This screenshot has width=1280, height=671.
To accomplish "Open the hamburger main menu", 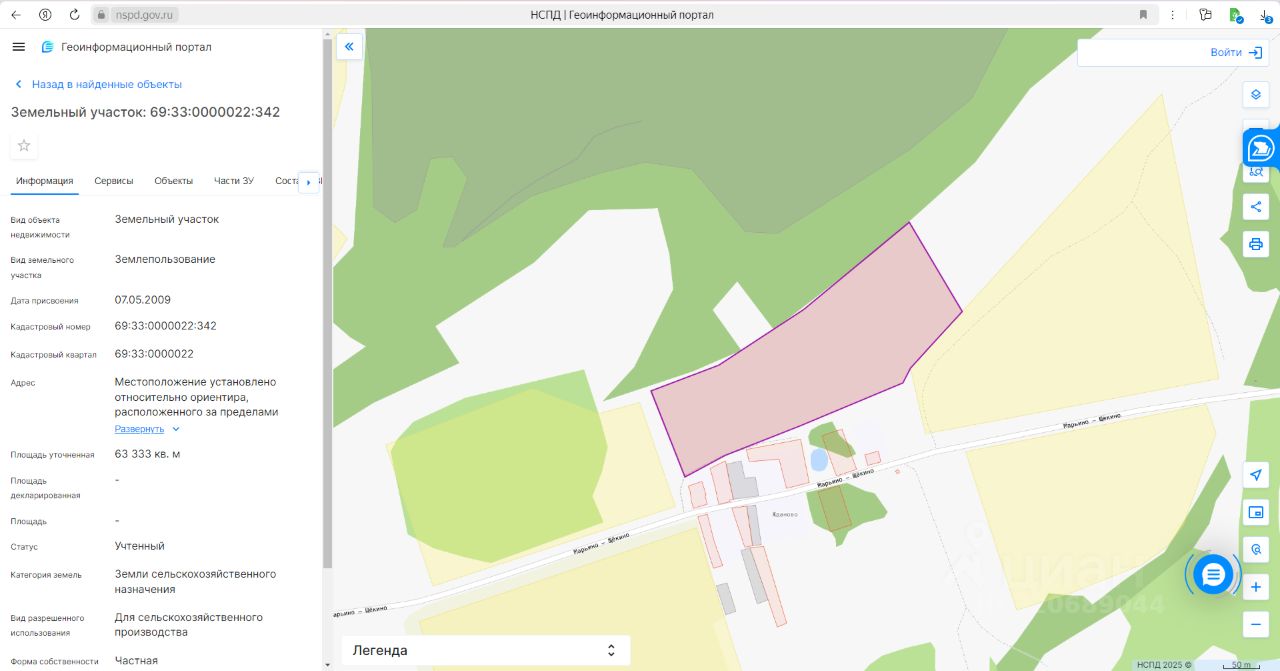I will [19, 47].
